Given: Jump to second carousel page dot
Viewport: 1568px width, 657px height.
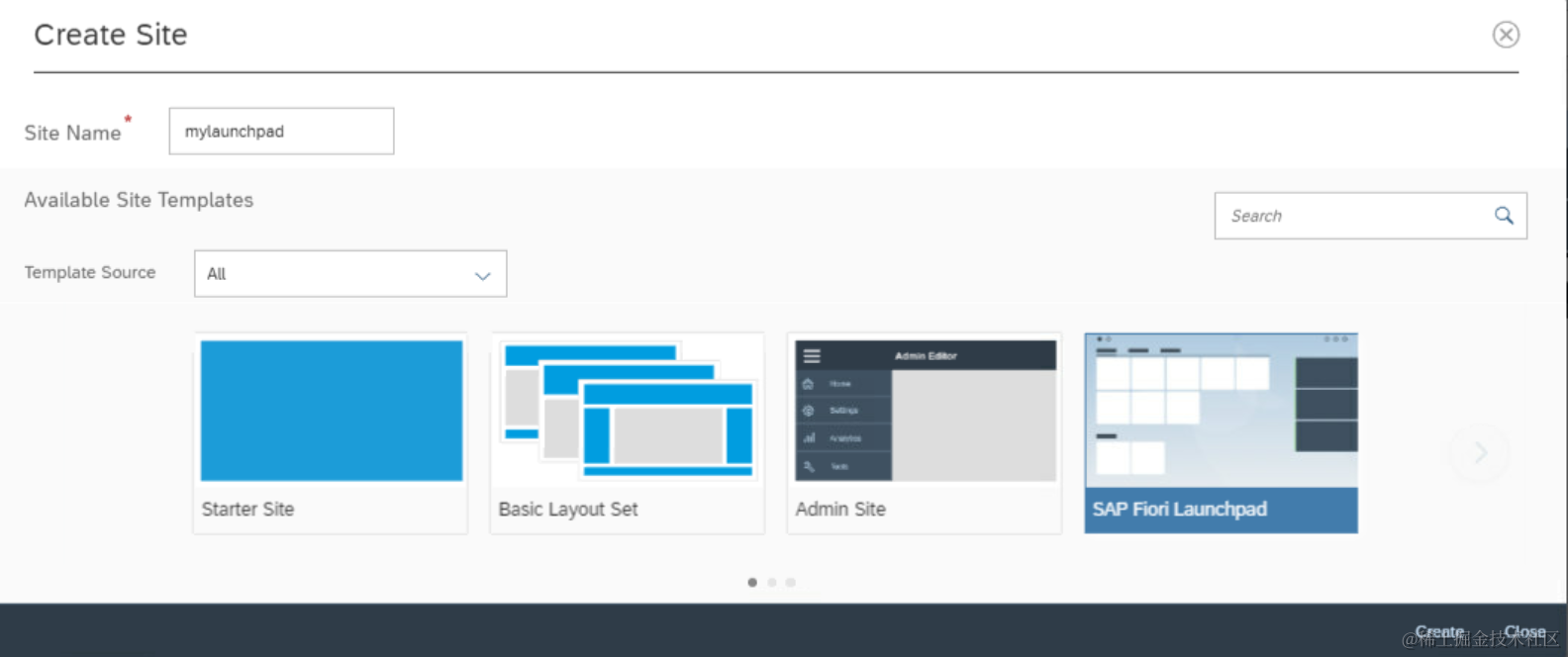Looking at the screenshot, I should (x=771, y=583).
